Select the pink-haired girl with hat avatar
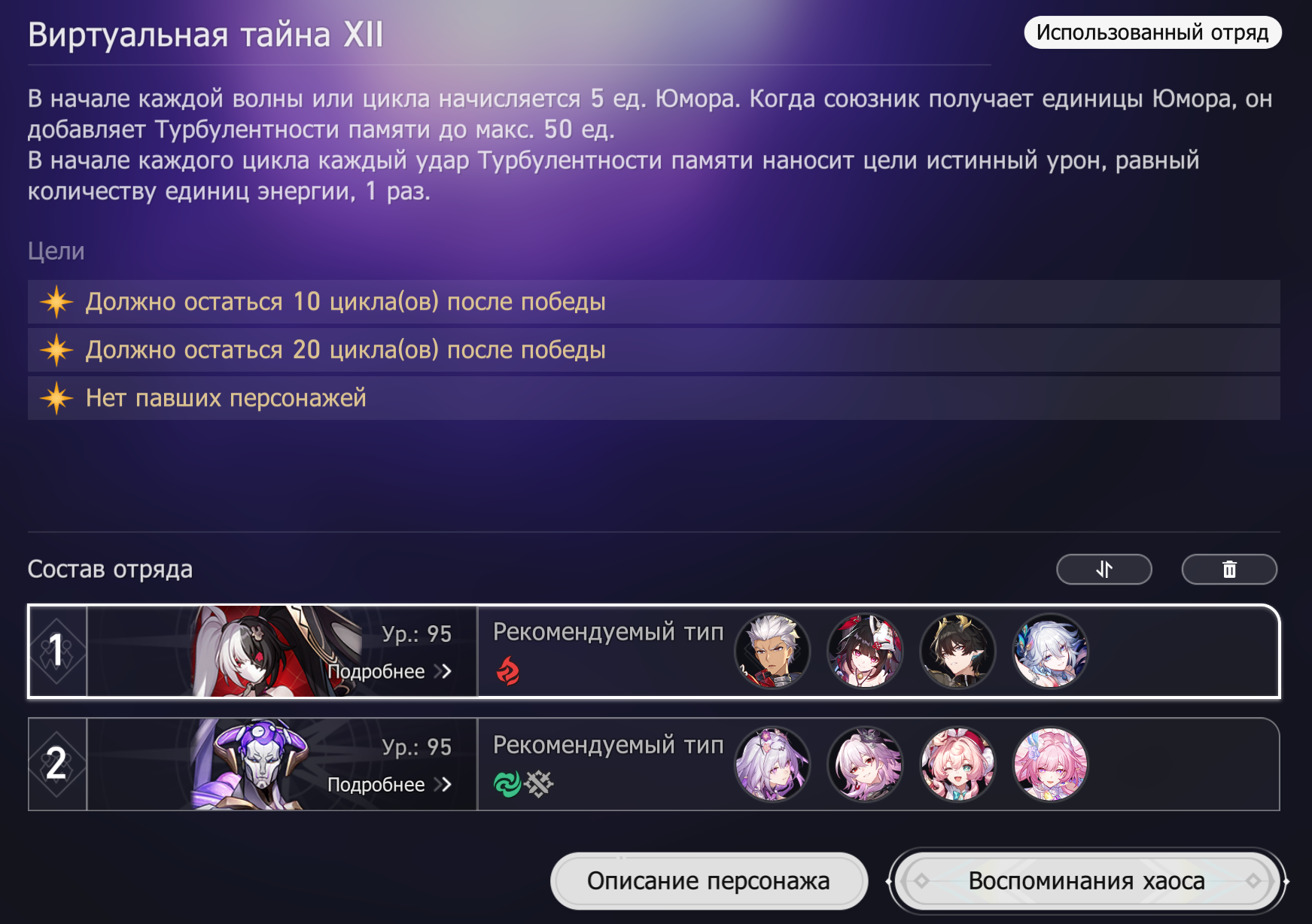The height and width of the screenshot is (924, 1312). tap(957, 764)
